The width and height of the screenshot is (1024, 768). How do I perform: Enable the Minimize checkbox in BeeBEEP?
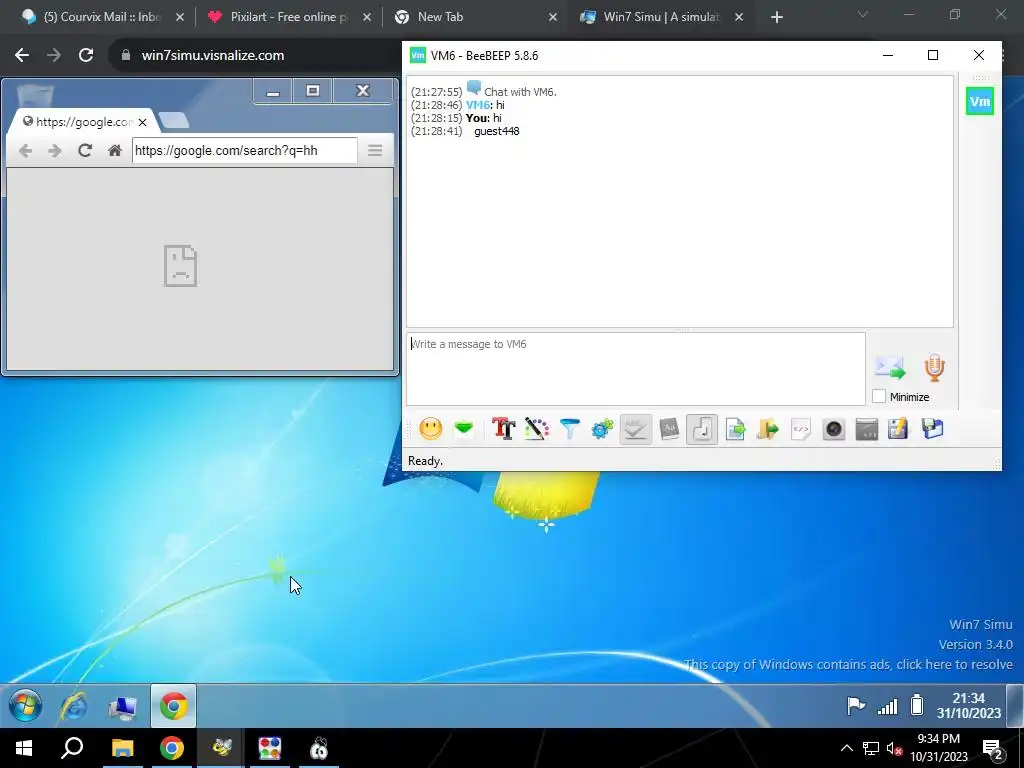(879, 396)
